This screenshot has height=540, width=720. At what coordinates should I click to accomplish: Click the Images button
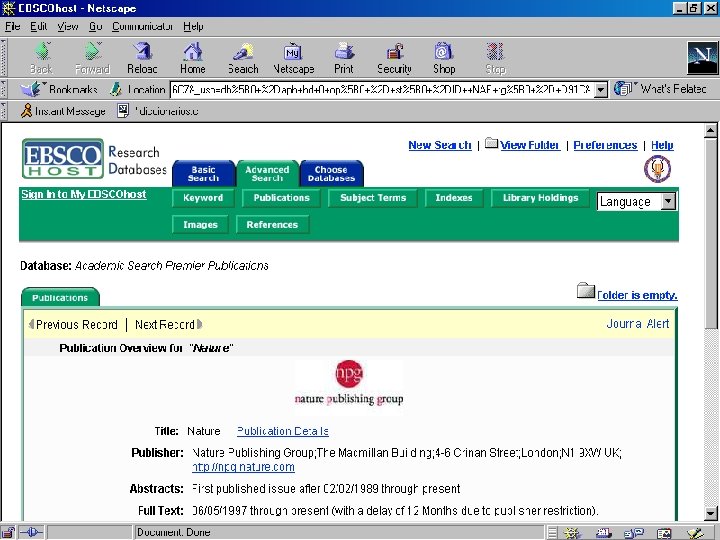click(x=200, y=225)
